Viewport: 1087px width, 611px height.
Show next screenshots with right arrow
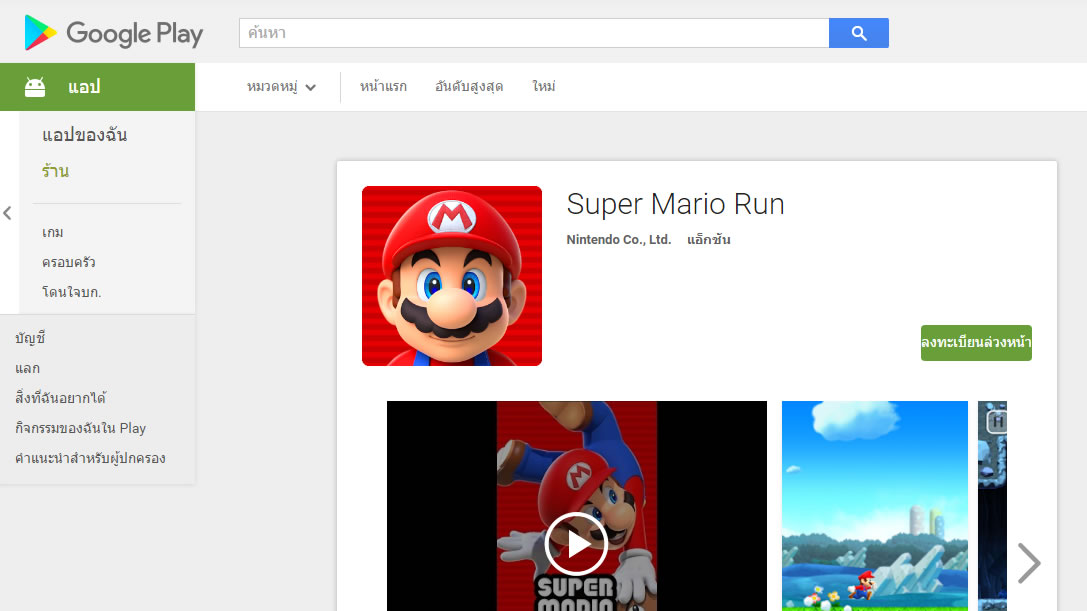tap(1028, 563)
